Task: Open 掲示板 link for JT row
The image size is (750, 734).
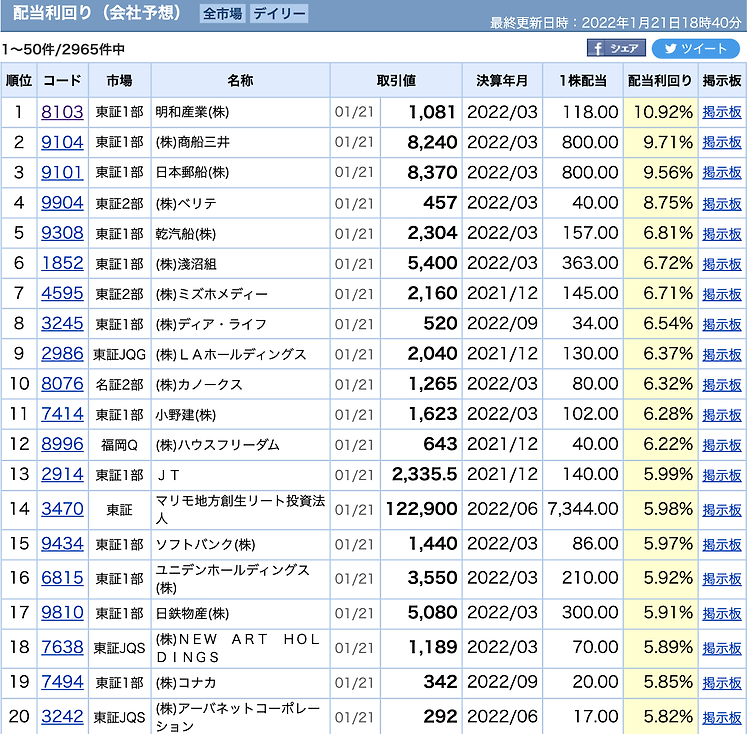Action: pyautogui.click(x=722, y=474)
